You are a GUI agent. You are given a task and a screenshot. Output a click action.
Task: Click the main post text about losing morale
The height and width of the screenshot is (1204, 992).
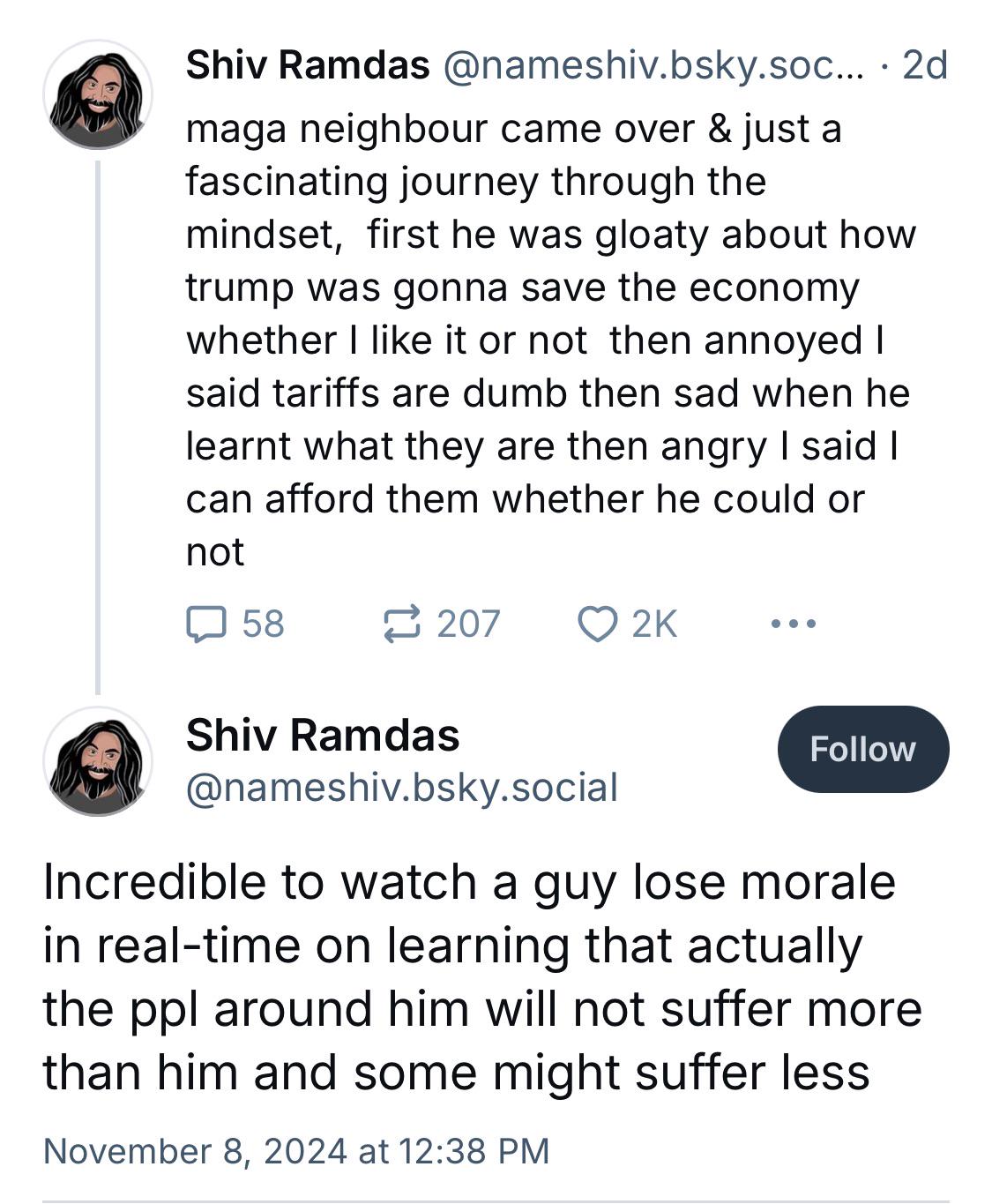(482, 977)
